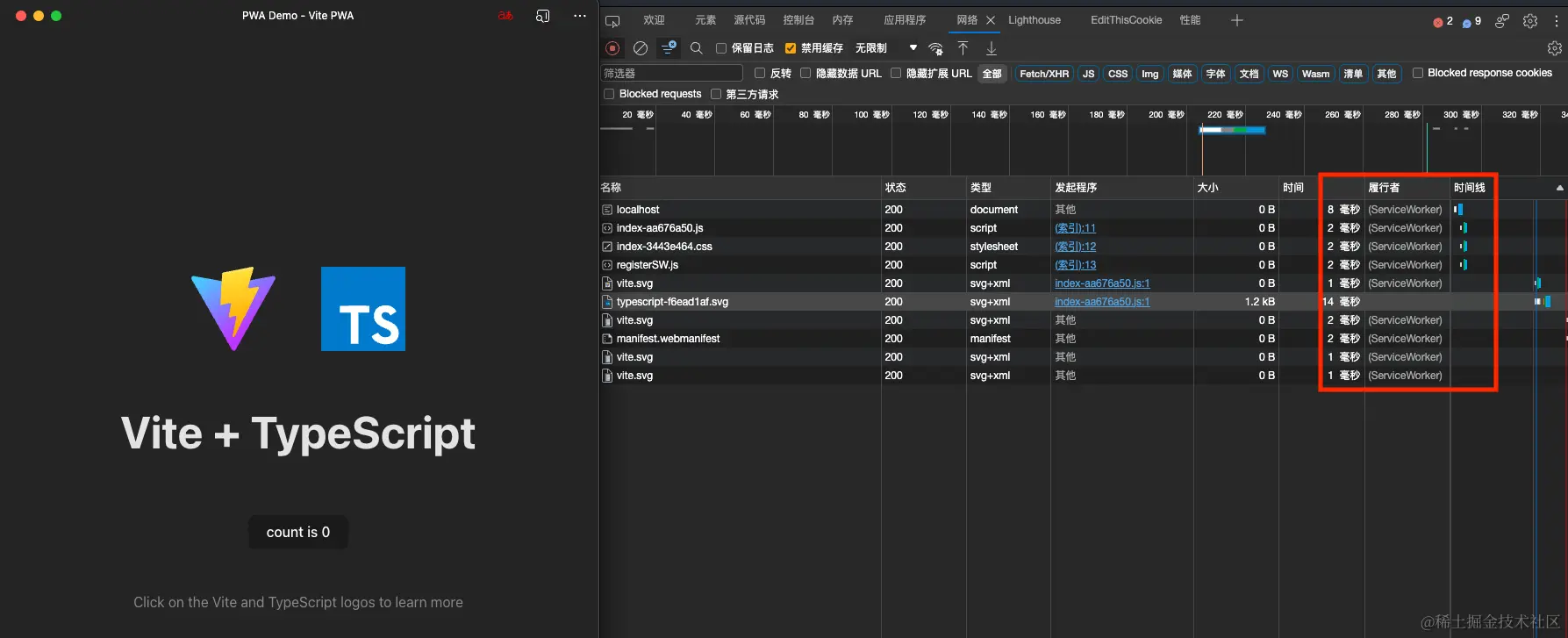Open initiator link (索引):11
This screenshot has width=1568, height=638.
pos(1075,228)
